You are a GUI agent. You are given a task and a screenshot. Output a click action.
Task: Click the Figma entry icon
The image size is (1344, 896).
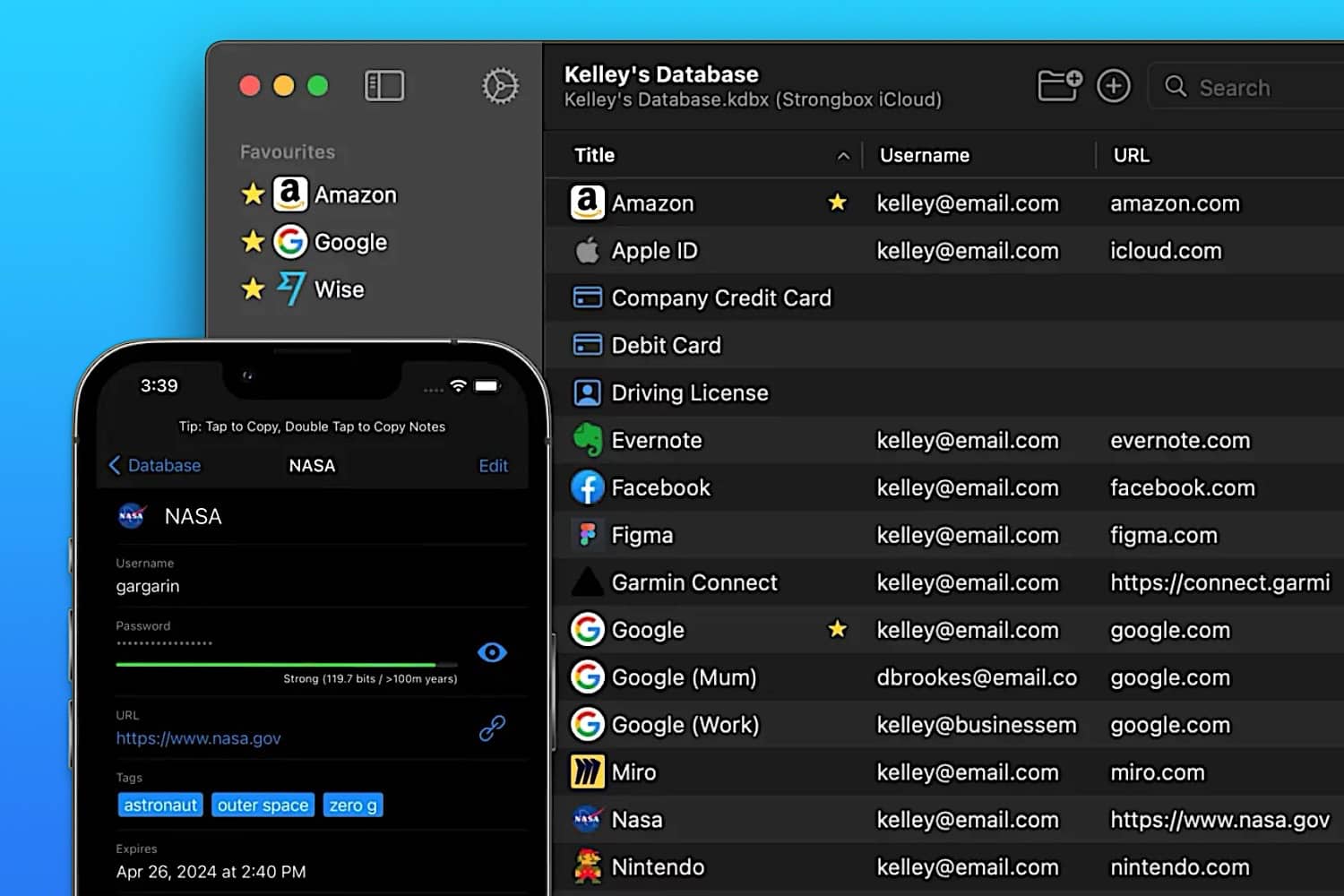click(x=588, y=535)
